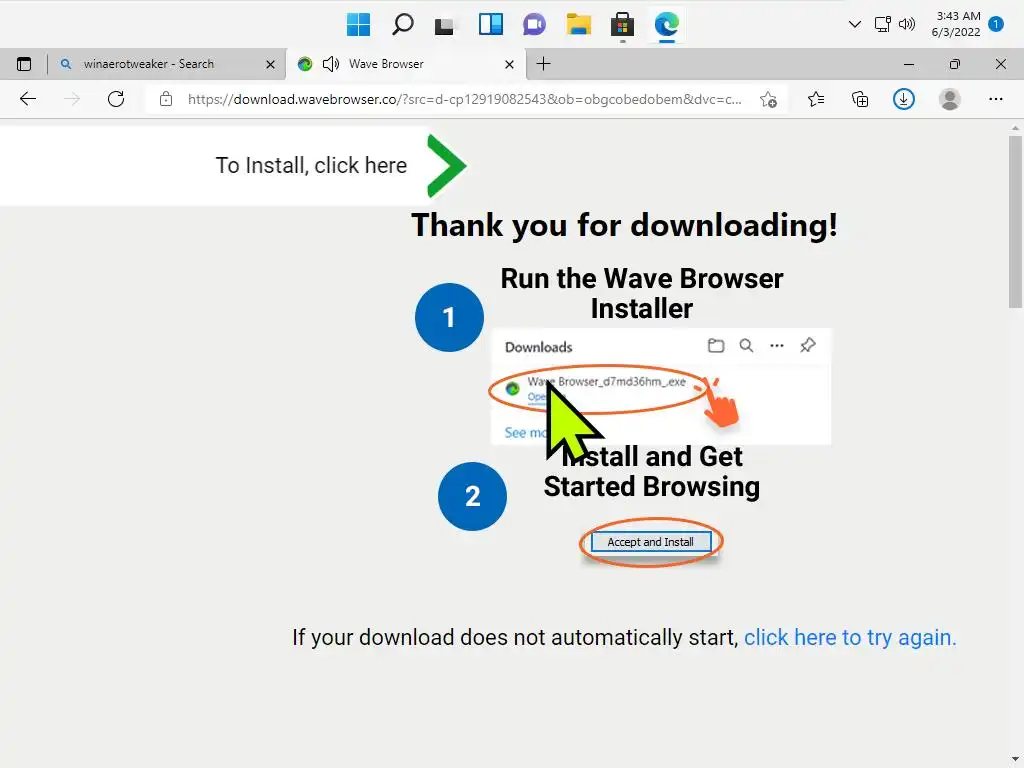Image resolution: width=1024 pixels, height=768 pixels.
Task: Click the page vertical scrollbar thumb
Action: [x=1014, y=222]
